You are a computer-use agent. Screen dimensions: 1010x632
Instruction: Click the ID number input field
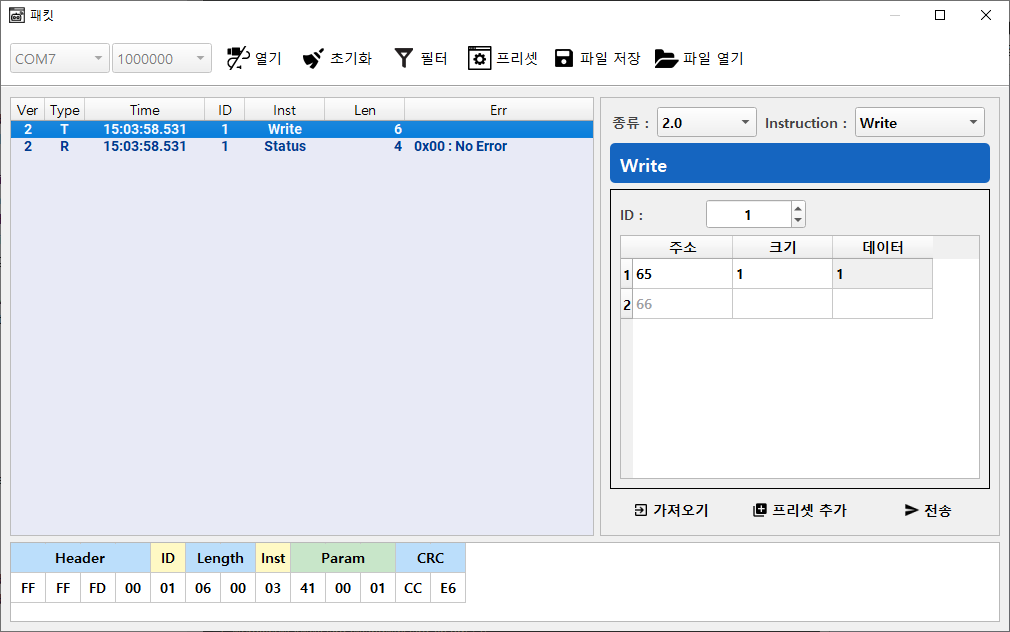click(x=748, y=214)
